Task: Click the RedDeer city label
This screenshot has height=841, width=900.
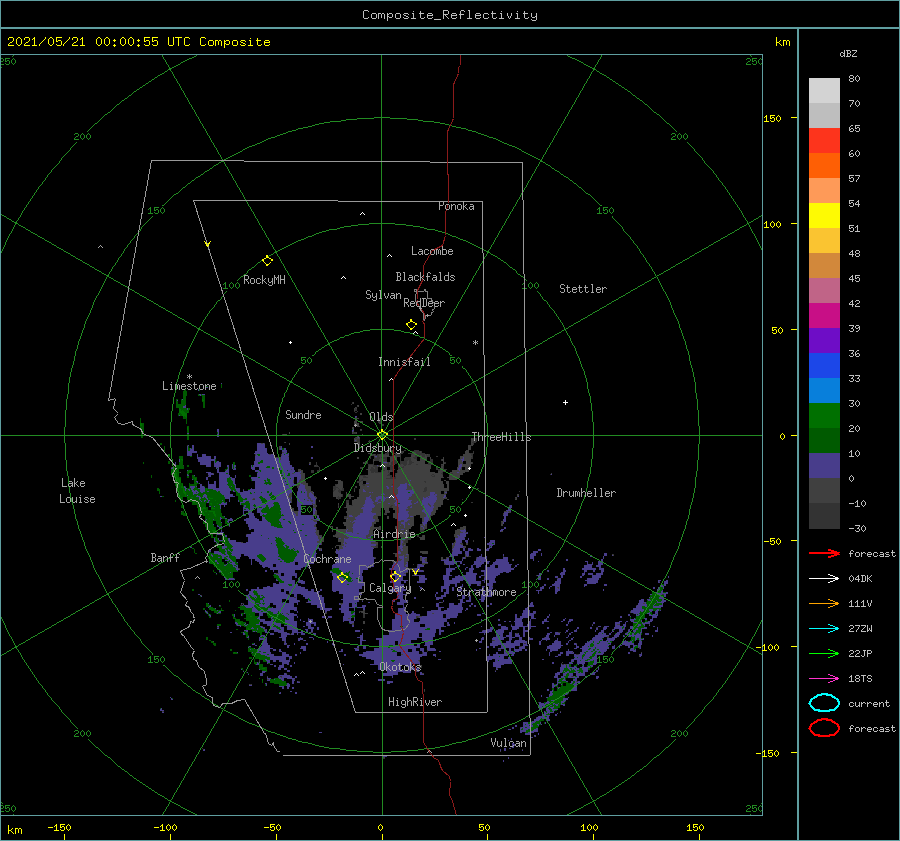Action: [x=424, y=303]
